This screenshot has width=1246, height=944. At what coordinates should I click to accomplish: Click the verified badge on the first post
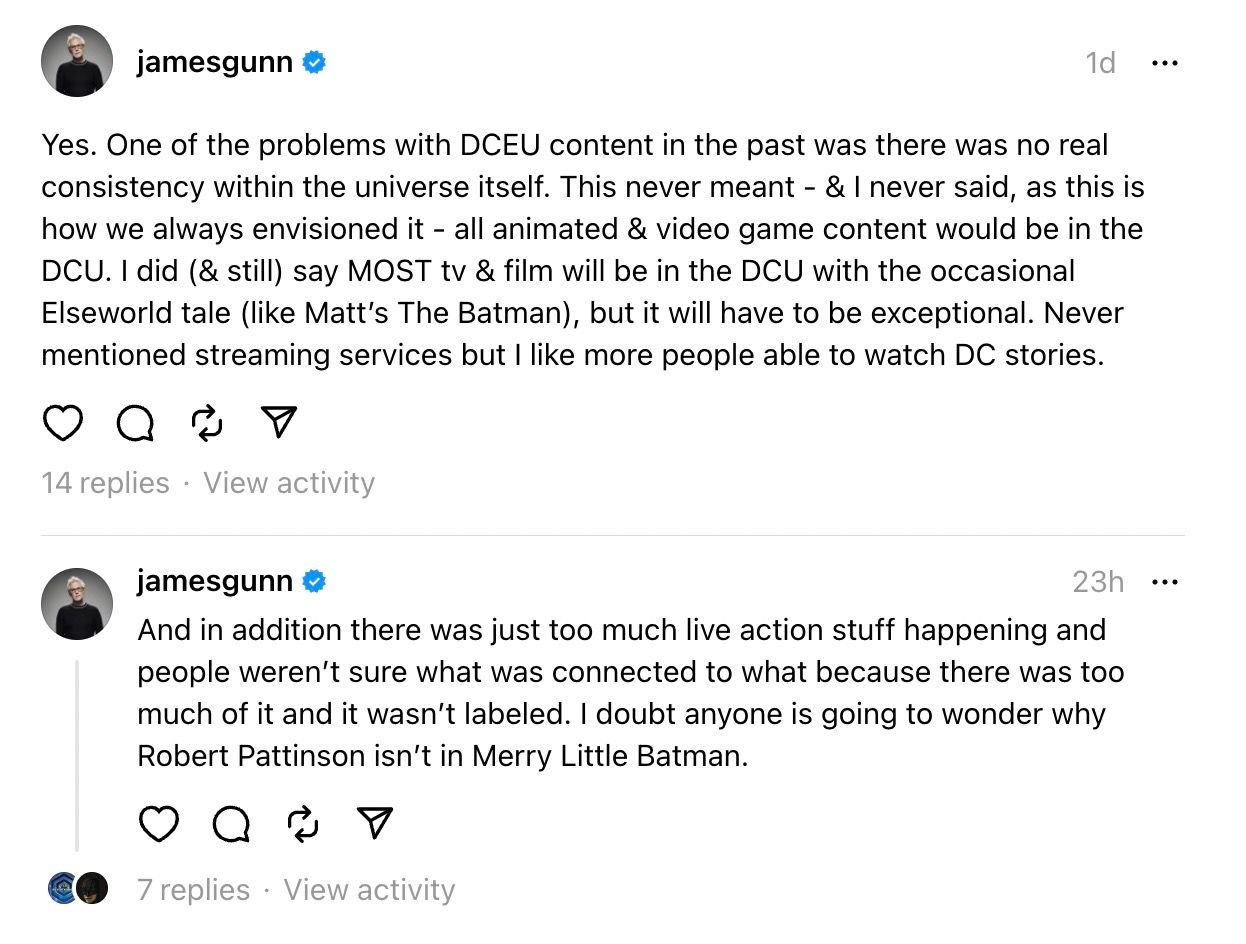click(x=314, y=63)
